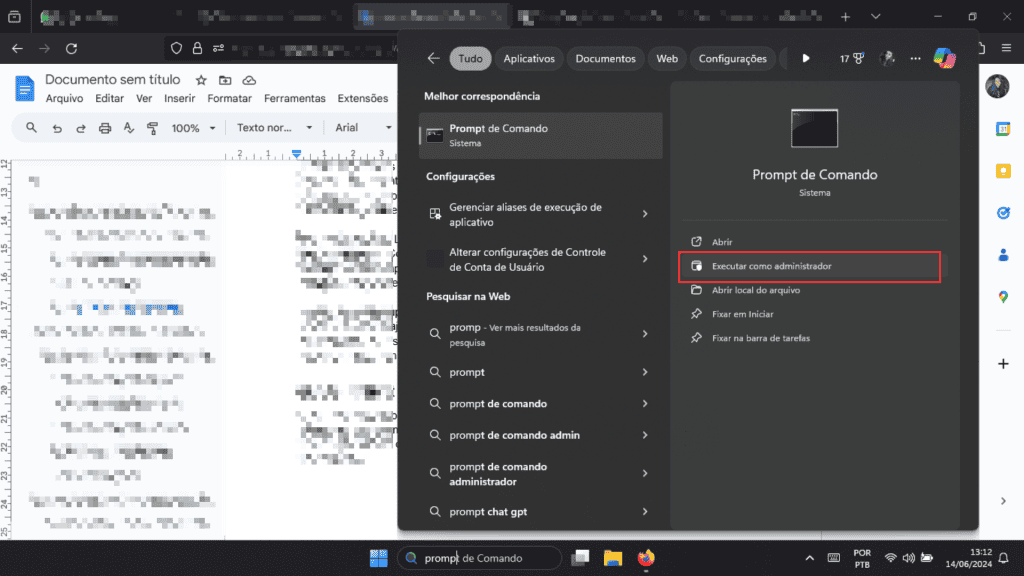Screen dimensions: 1024x576
Task: Switch to Firefox in the taskbar
Action: (x=646, y=558)
